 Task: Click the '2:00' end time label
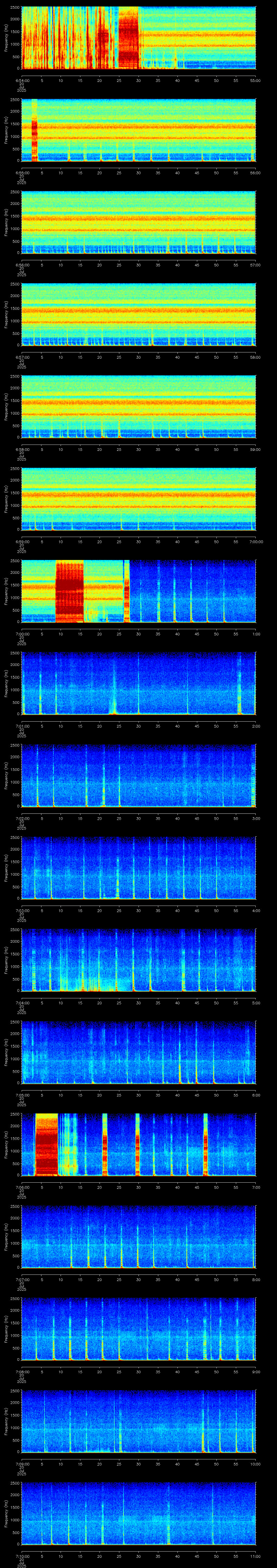(256, 726)
